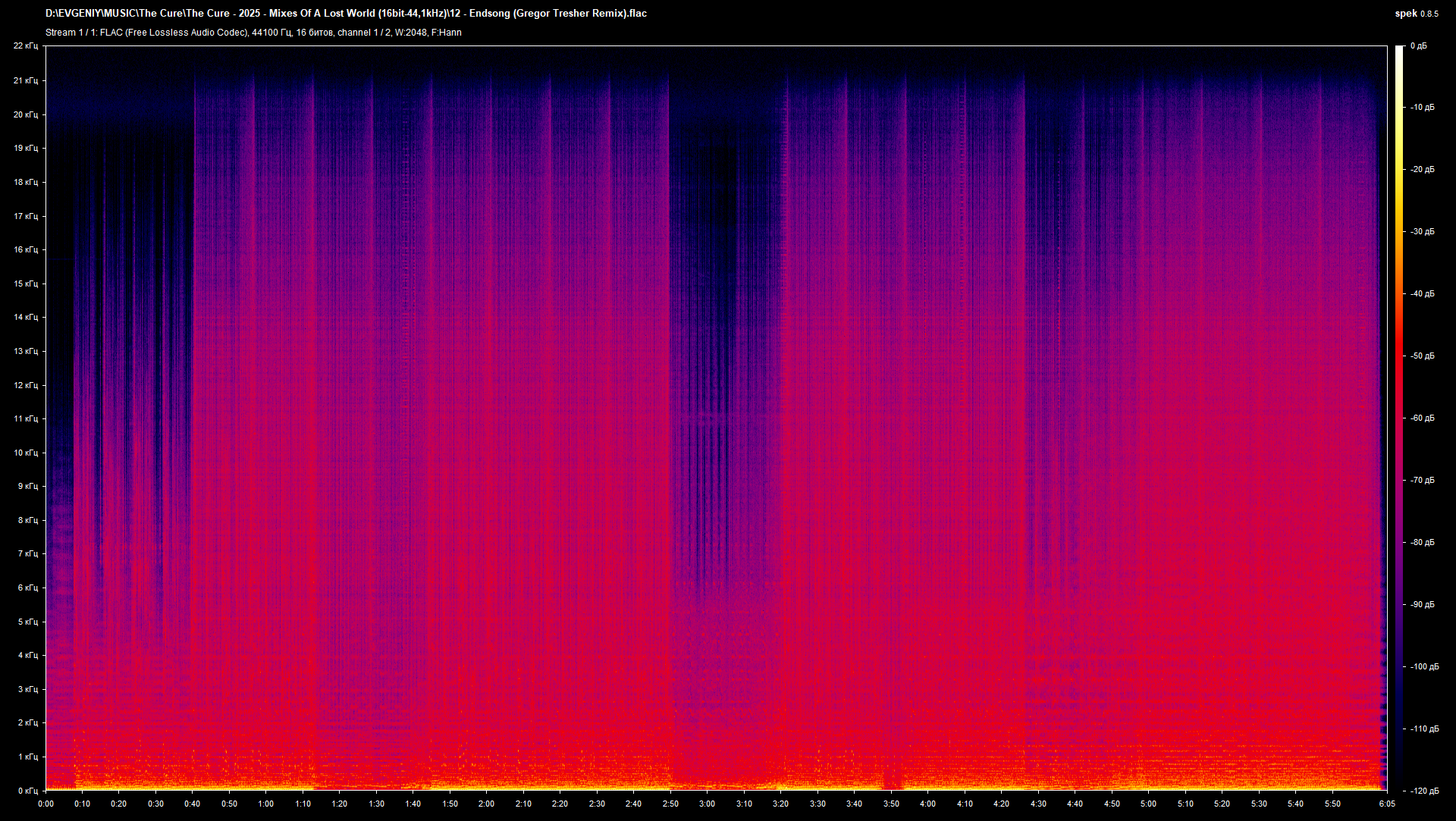The height and width of the screenshot is (821, 1456).
Task: Click the 0:00 time axis label
Action: point(46,804)
